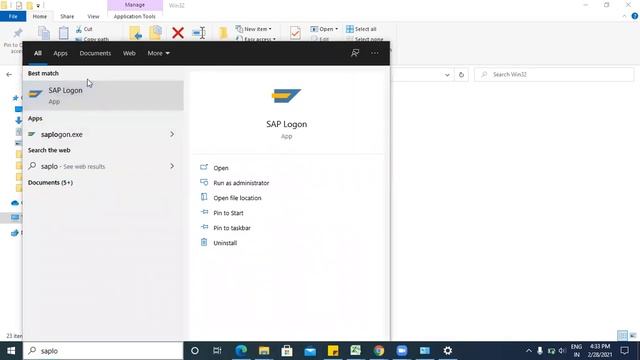Expand saplogon.exe result chevron
Image resolution: width=640 pixels, height=360 pixels.
[x=172, y=134]
